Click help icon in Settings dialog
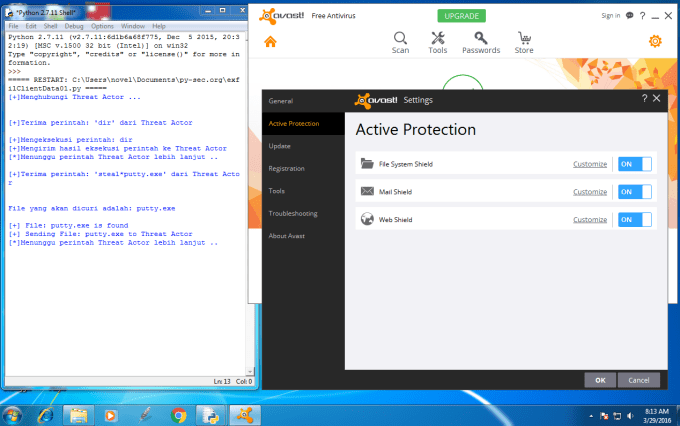 644,98
